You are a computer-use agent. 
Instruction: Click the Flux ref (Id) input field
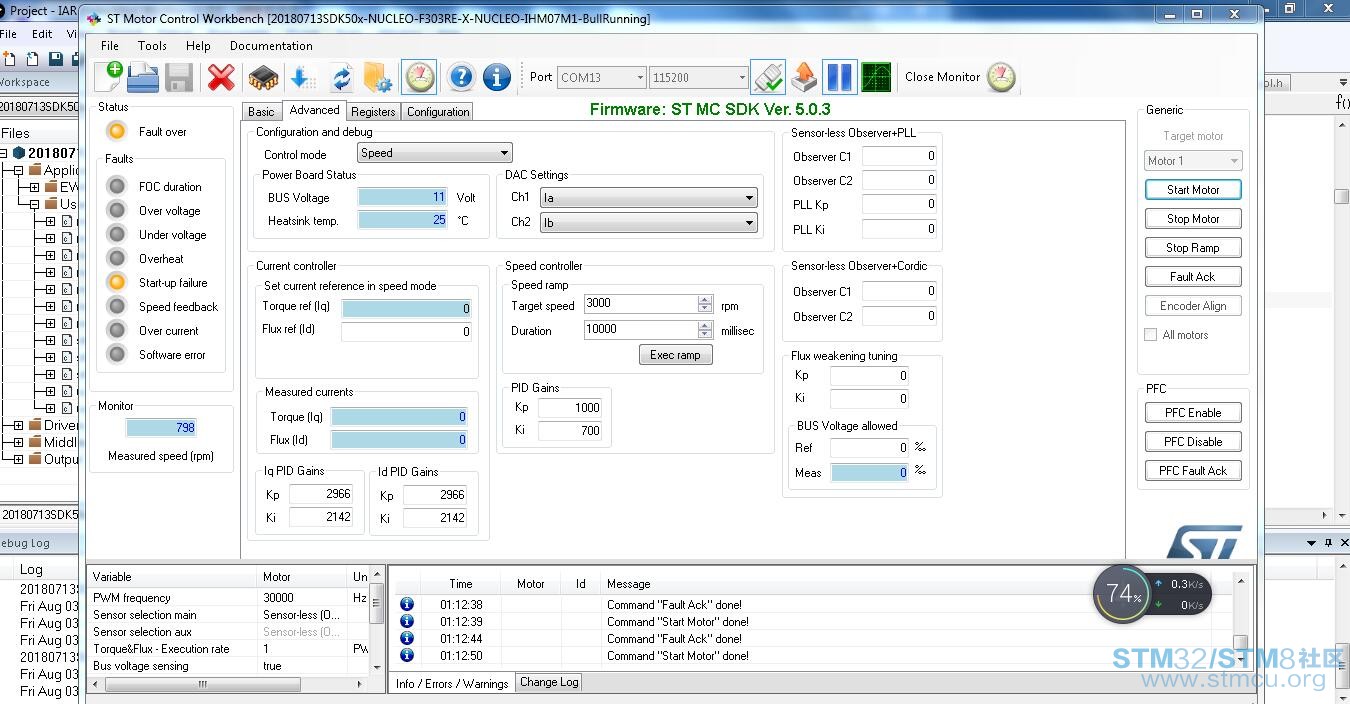tap(406, 332)
